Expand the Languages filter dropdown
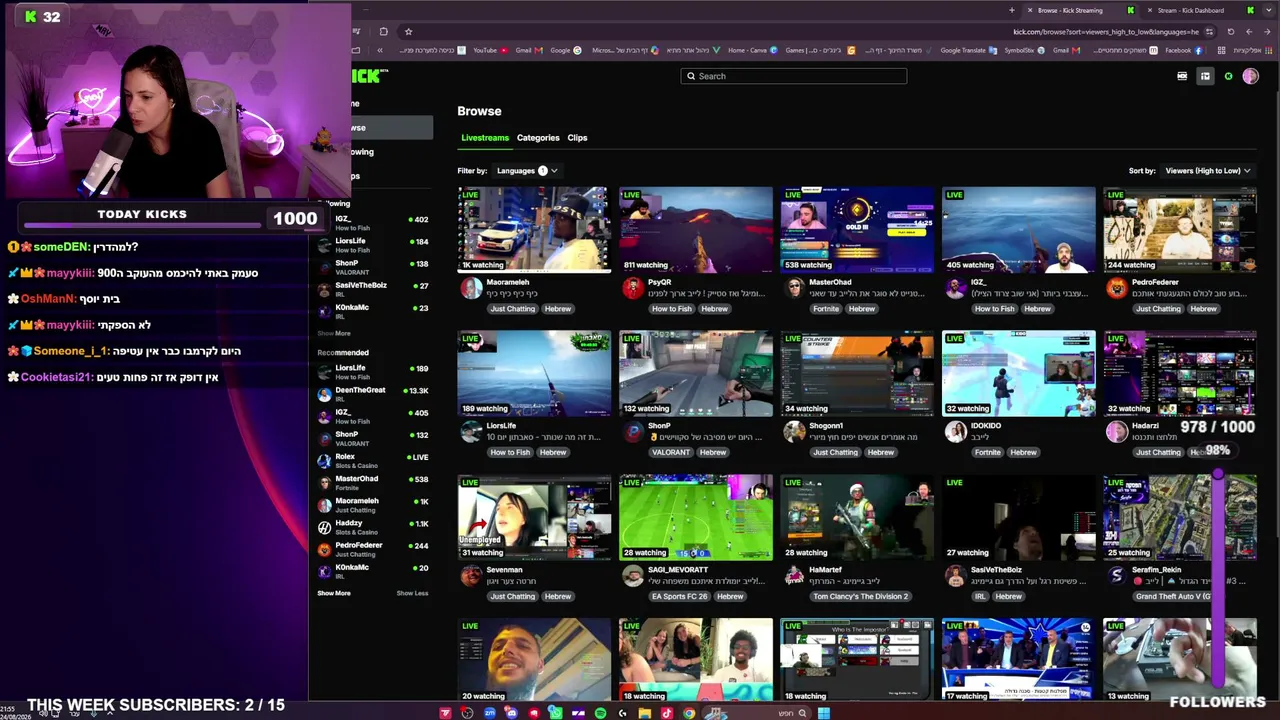Screen dimensions: 1280x720 pyautogui.click(x=527, y=171)
